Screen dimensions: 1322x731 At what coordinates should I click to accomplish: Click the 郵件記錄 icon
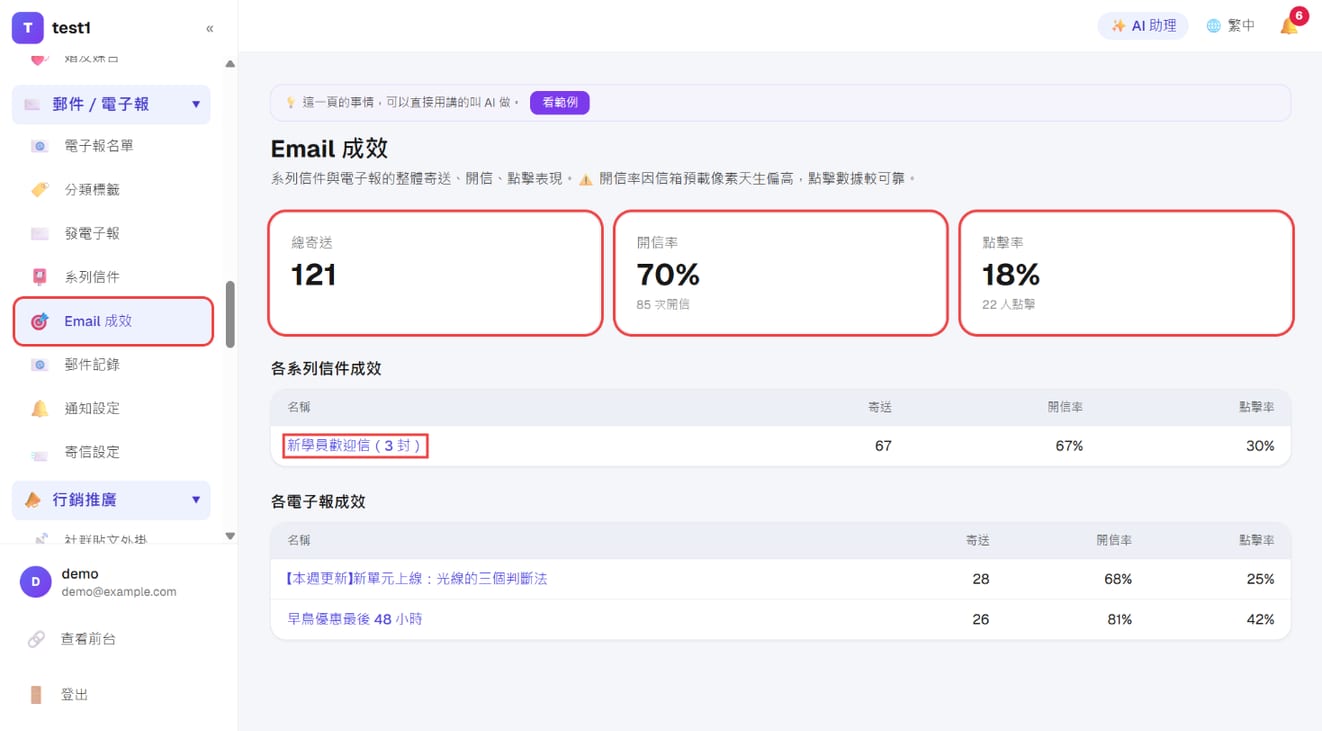coord(40,365)
